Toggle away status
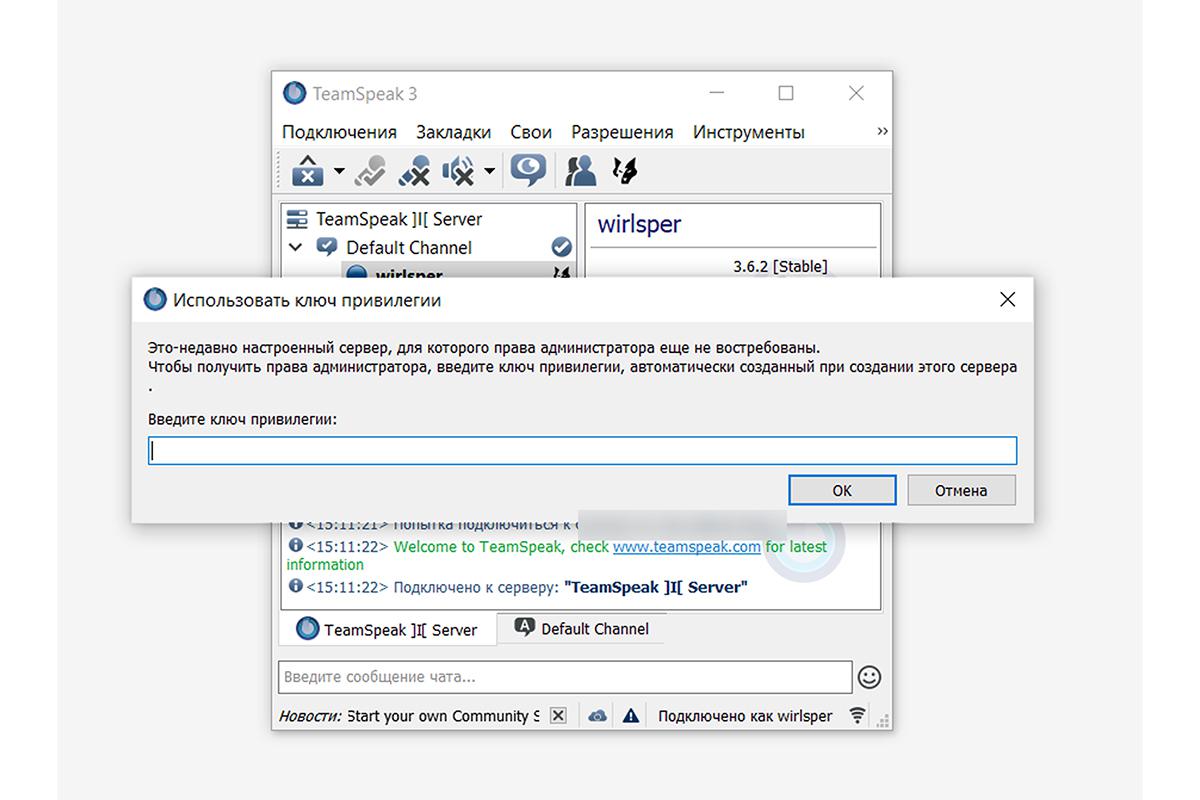1200x800 pixels. coord(369,170)
